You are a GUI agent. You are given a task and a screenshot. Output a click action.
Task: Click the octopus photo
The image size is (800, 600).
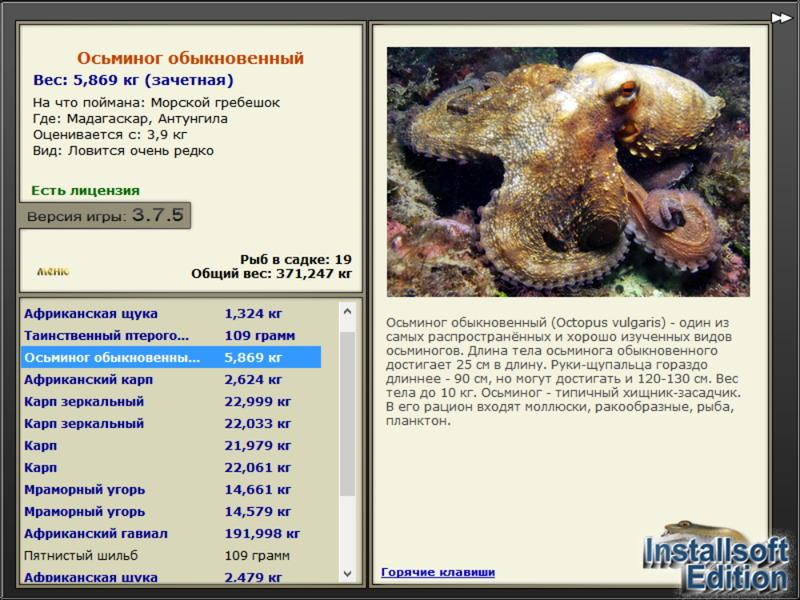[568, 172]
